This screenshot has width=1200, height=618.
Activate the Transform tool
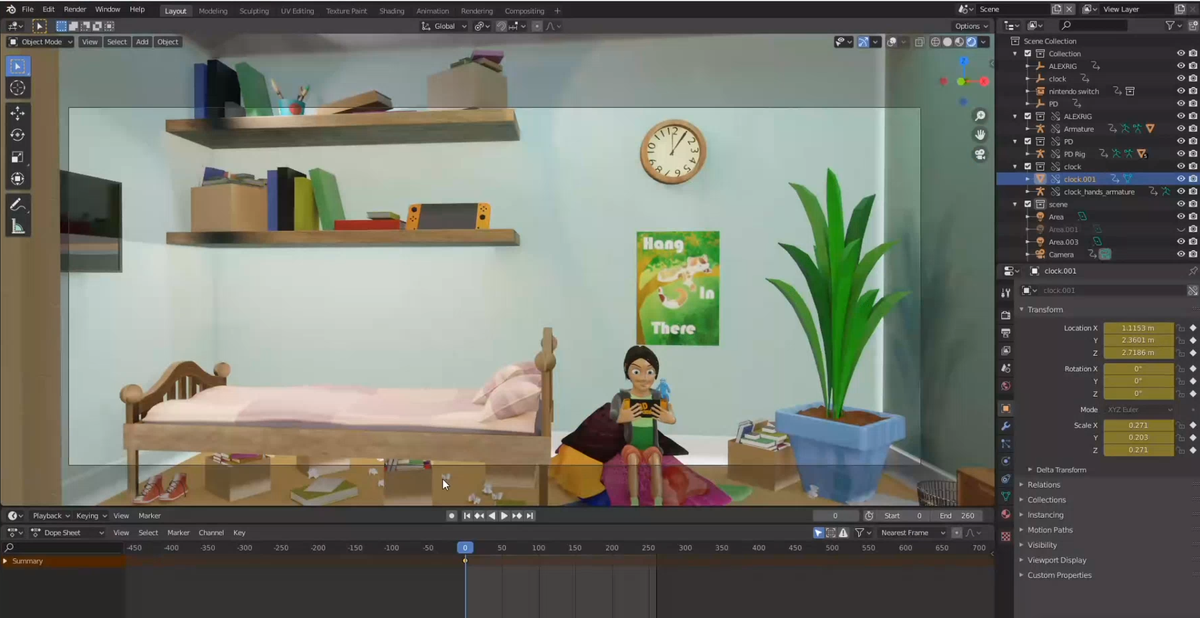[x=18, y=179]
